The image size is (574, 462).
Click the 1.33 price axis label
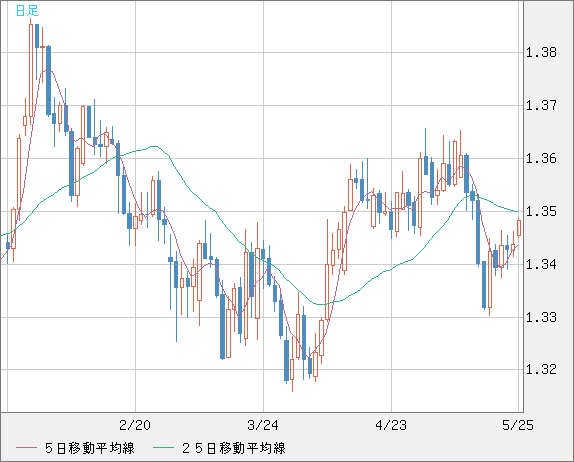[541, 317]
